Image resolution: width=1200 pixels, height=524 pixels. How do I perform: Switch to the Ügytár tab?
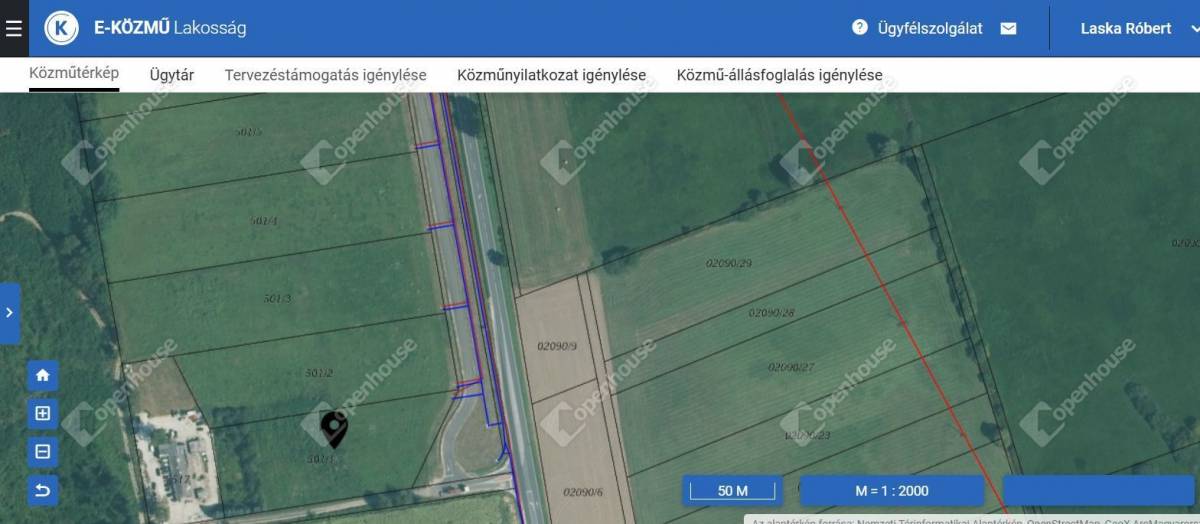[172, 75]
